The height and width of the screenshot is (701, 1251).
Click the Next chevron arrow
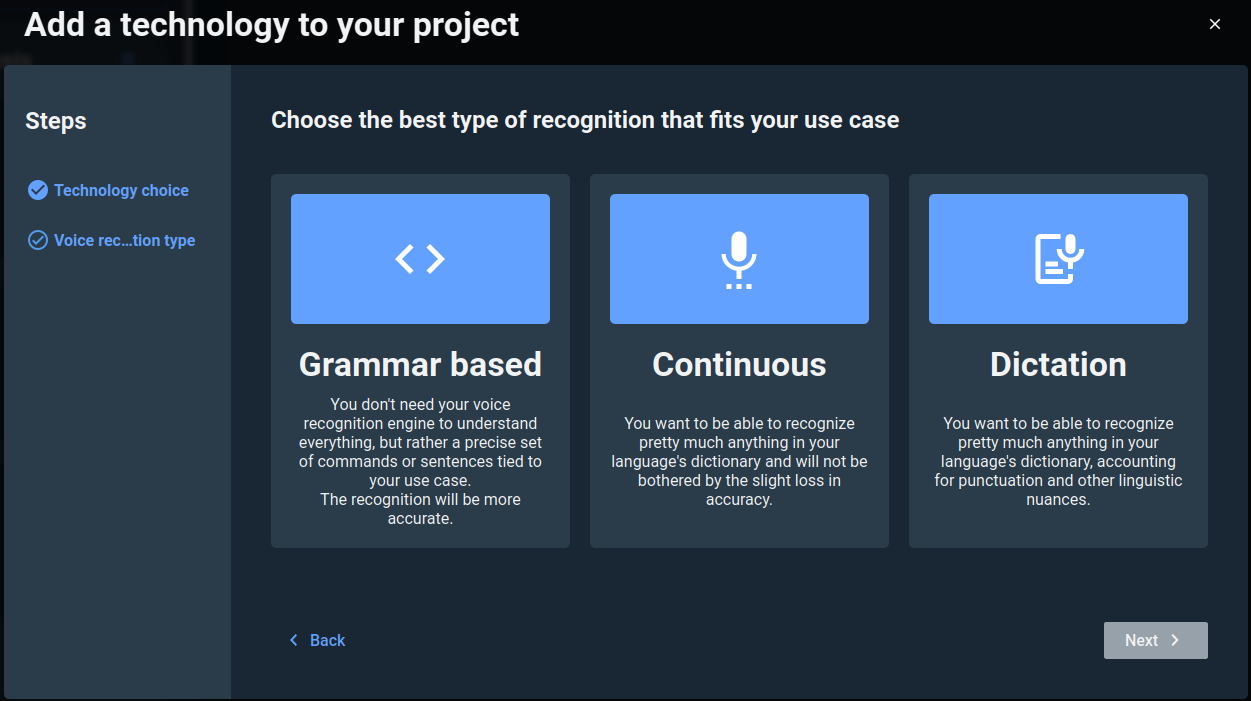tap(1175, 641)
